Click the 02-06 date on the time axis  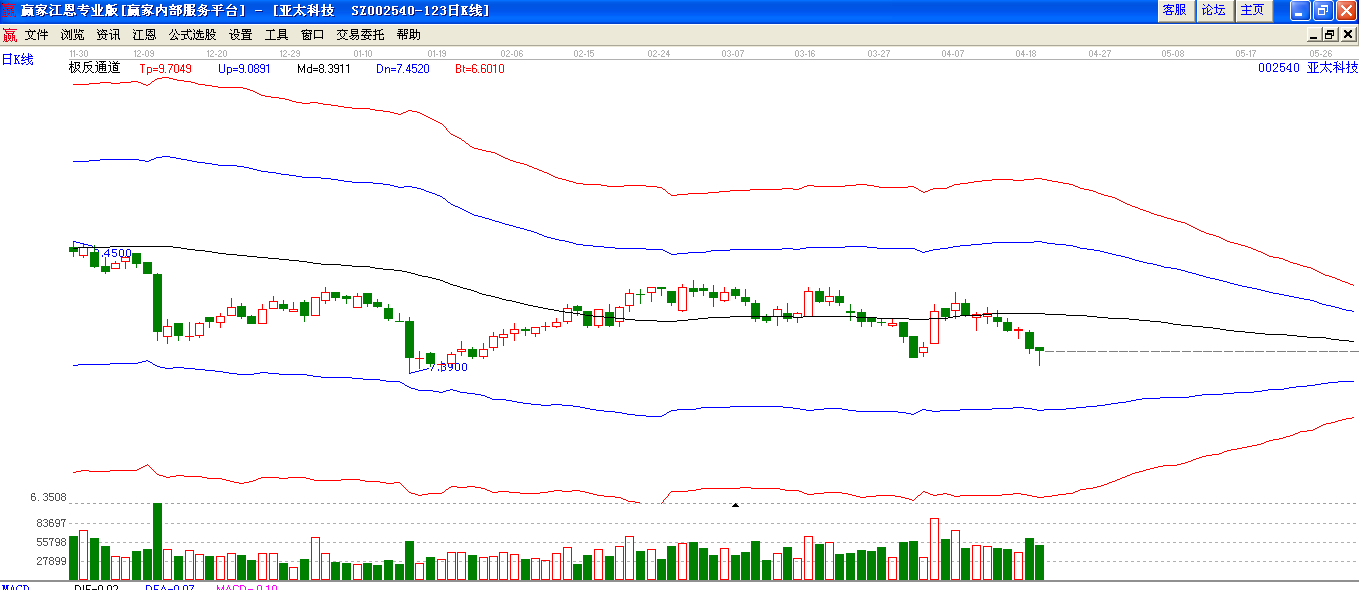(512, 53)
